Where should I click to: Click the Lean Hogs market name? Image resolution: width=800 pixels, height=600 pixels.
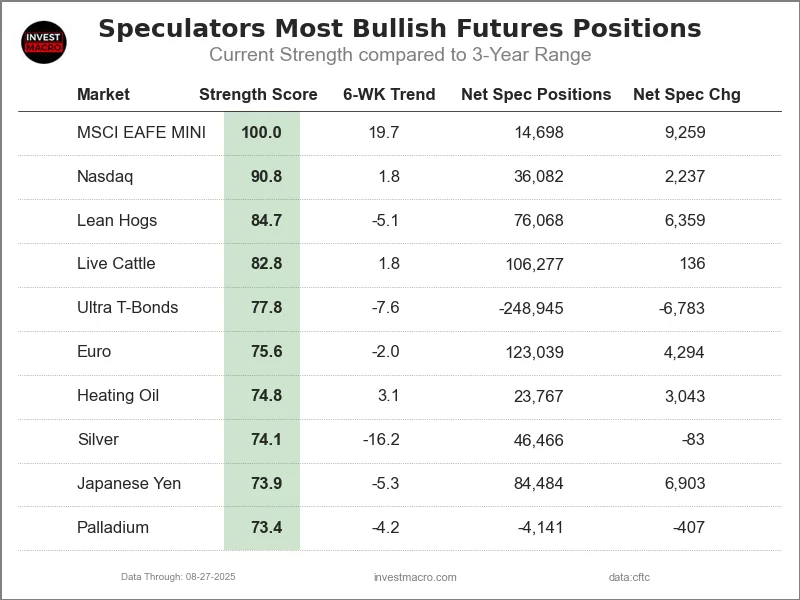coord(117,220)
